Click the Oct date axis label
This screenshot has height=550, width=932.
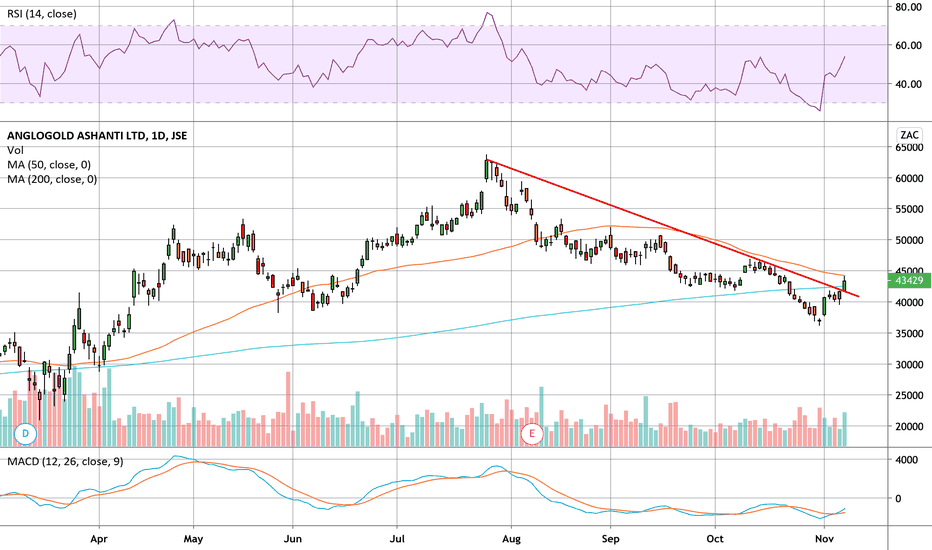715,539
